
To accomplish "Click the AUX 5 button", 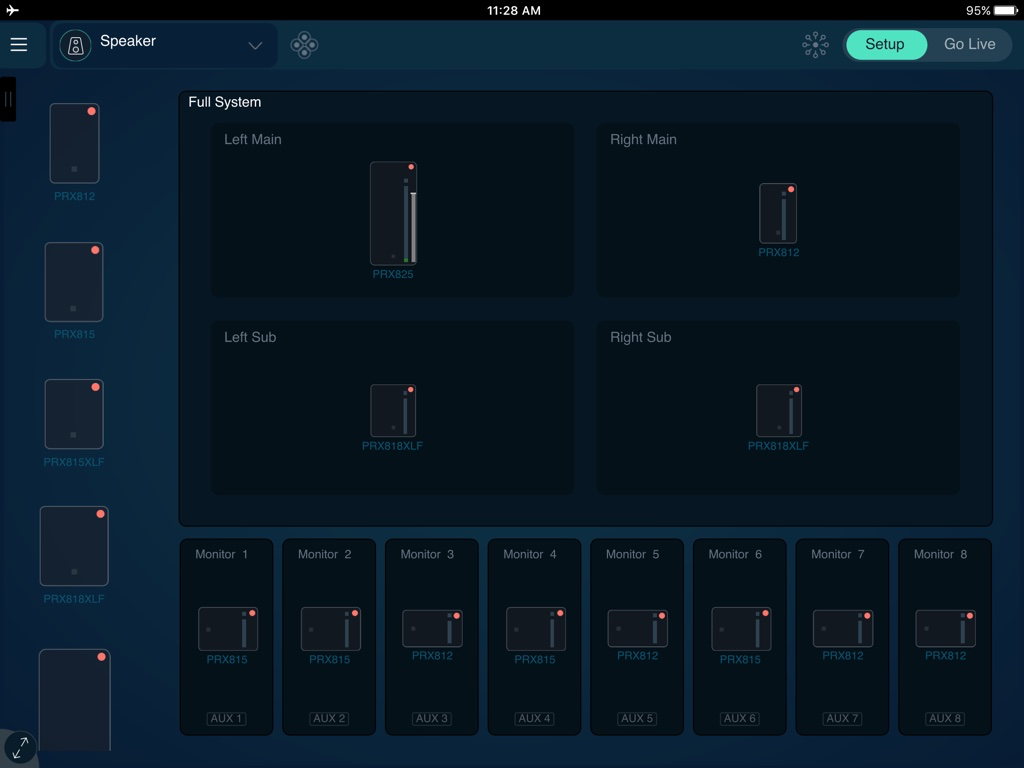I will tap(637, 718).
